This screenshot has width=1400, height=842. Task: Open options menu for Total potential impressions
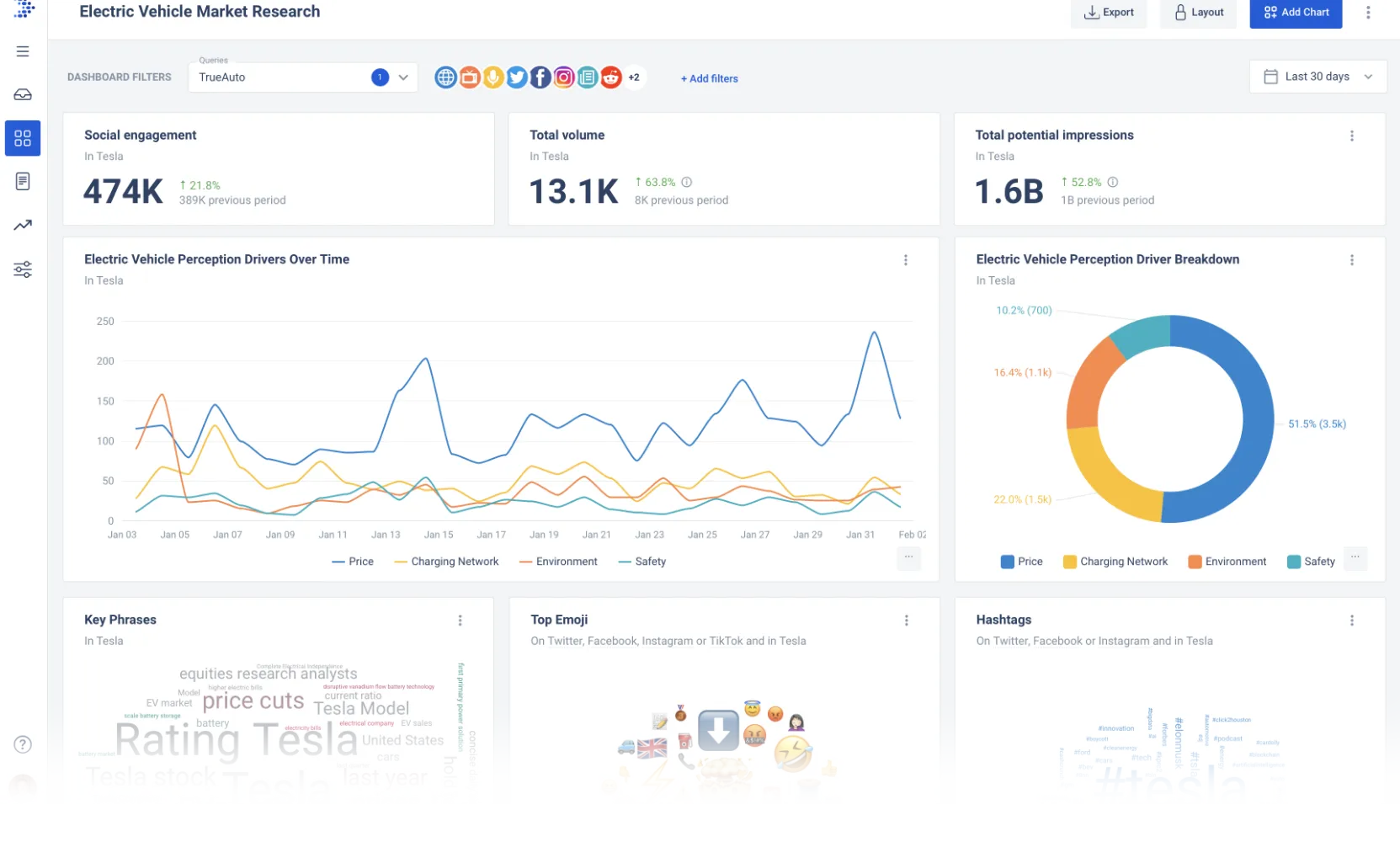(x=1351, y=136)
